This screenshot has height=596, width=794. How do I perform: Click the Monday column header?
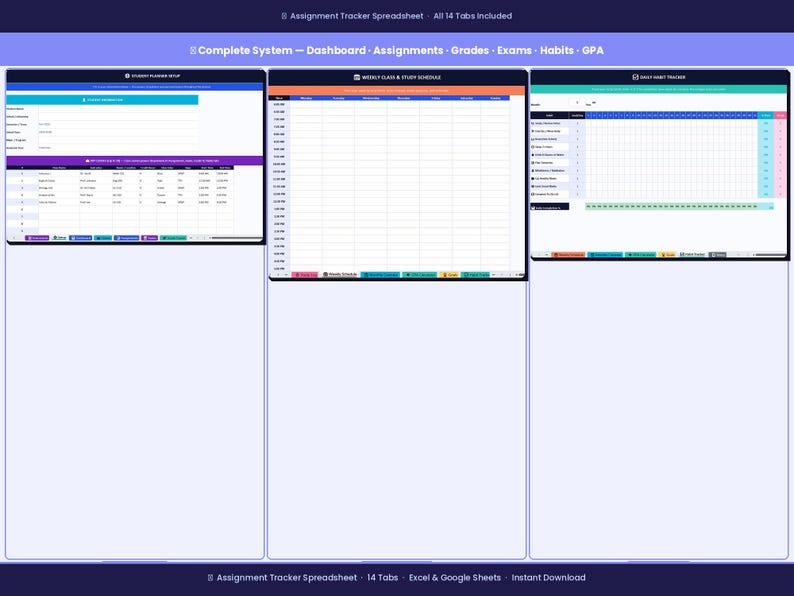tap(306, 98)
